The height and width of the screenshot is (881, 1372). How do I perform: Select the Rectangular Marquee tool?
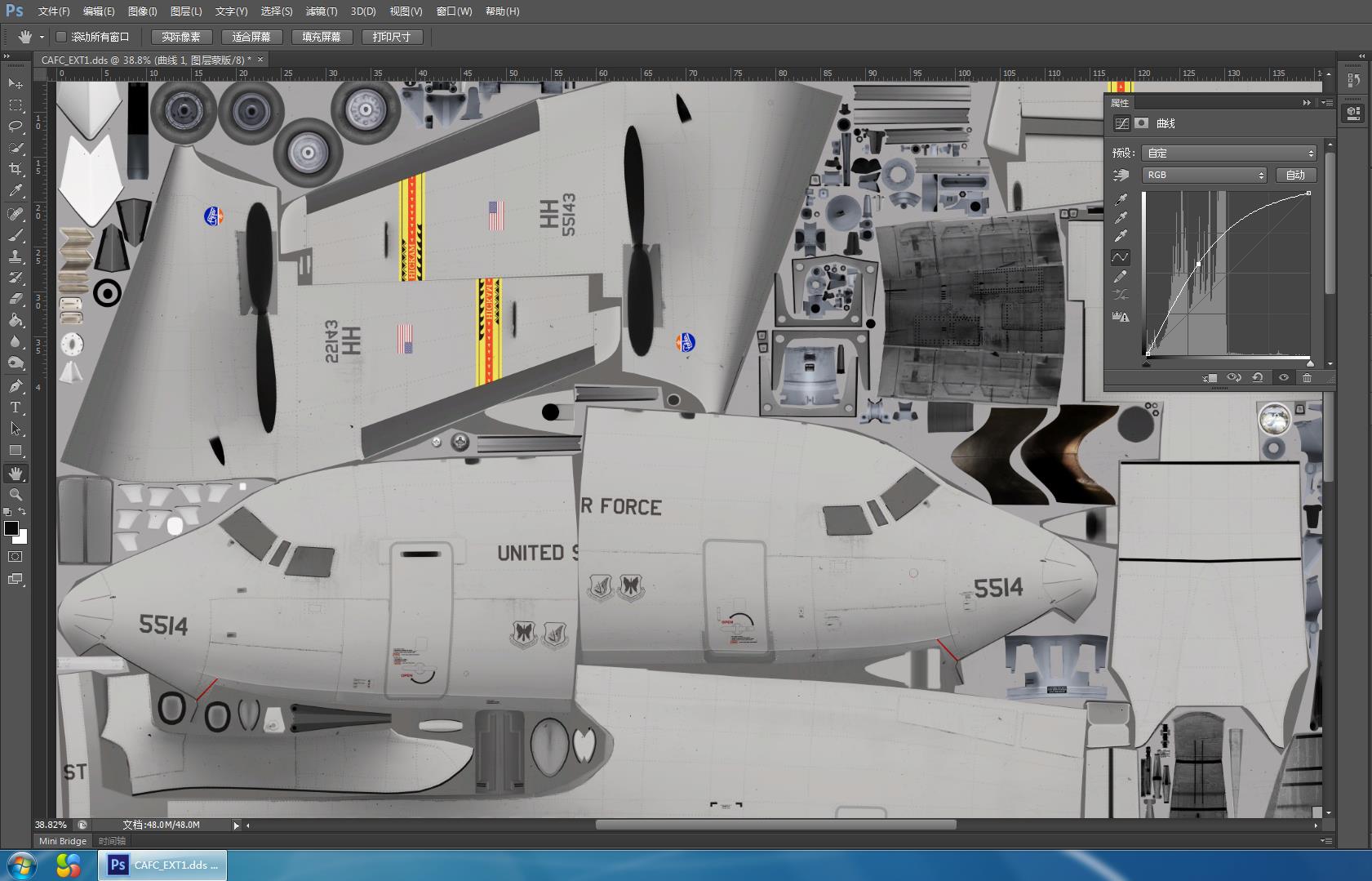coord(16,105)
